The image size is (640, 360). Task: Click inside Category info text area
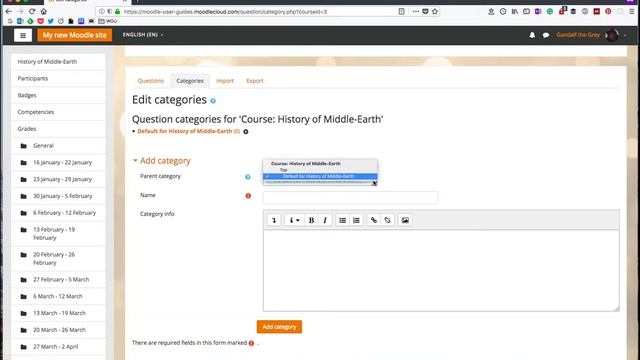[x=441, y=270]
